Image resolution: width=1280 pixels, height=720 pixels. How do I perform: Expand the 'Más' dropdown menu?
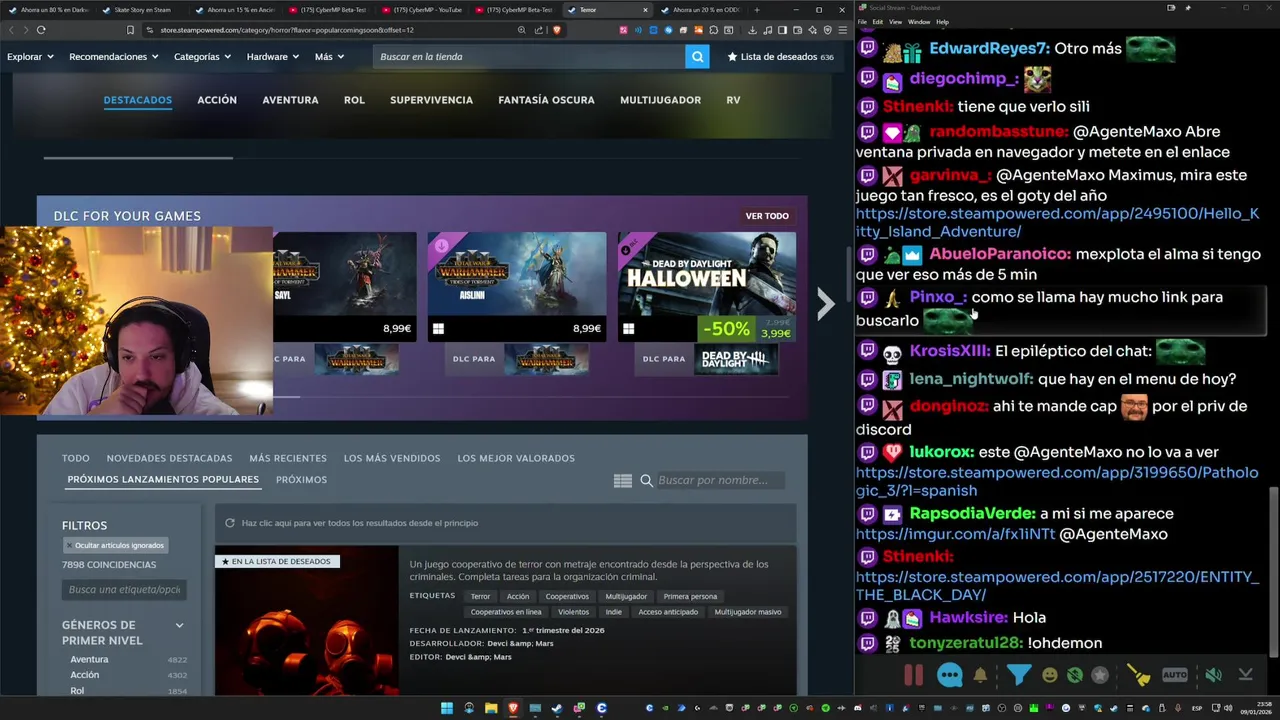(329, 57)
